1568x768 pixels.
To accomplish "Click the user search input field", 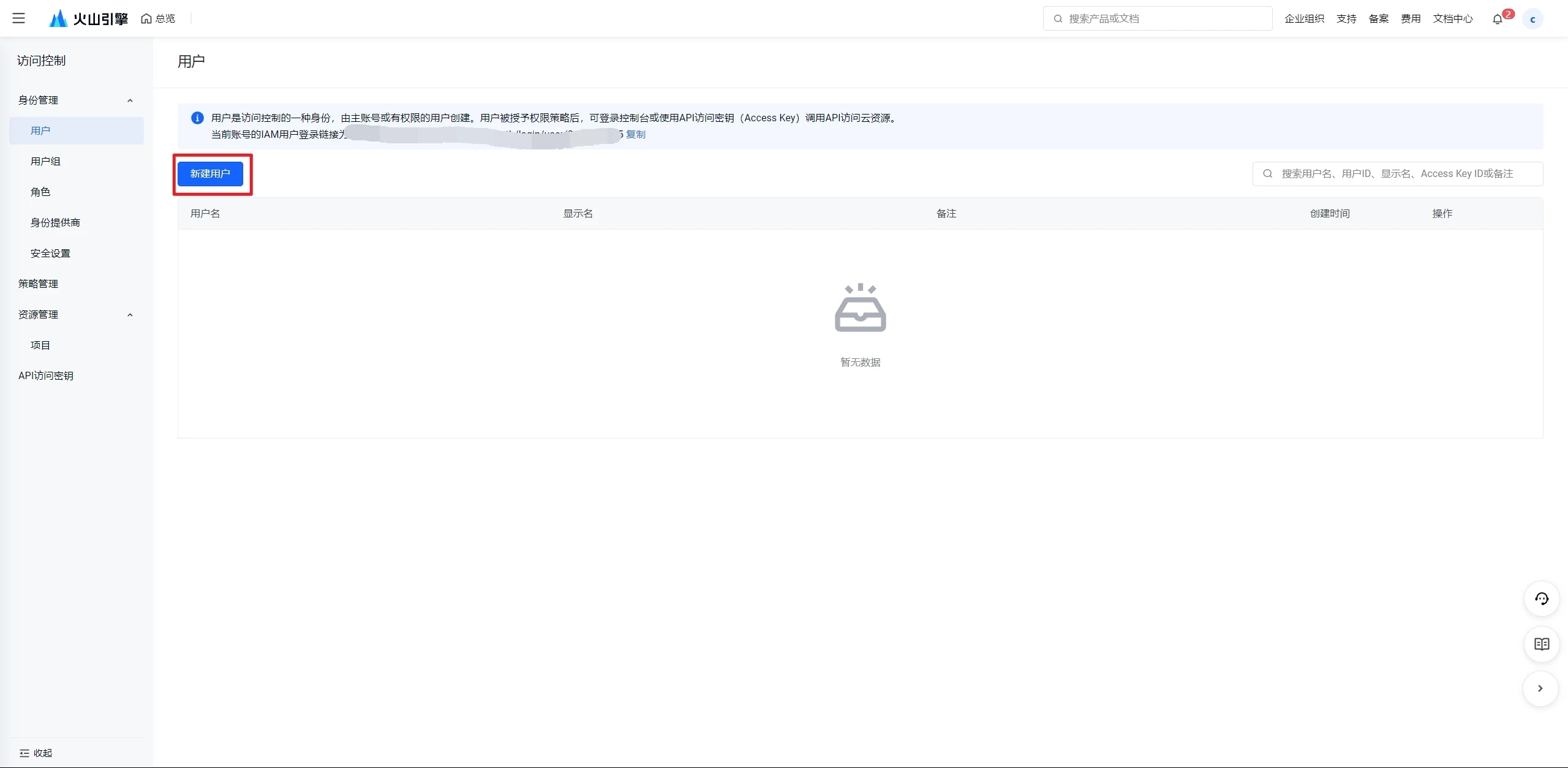I will tap(1396, 173).
